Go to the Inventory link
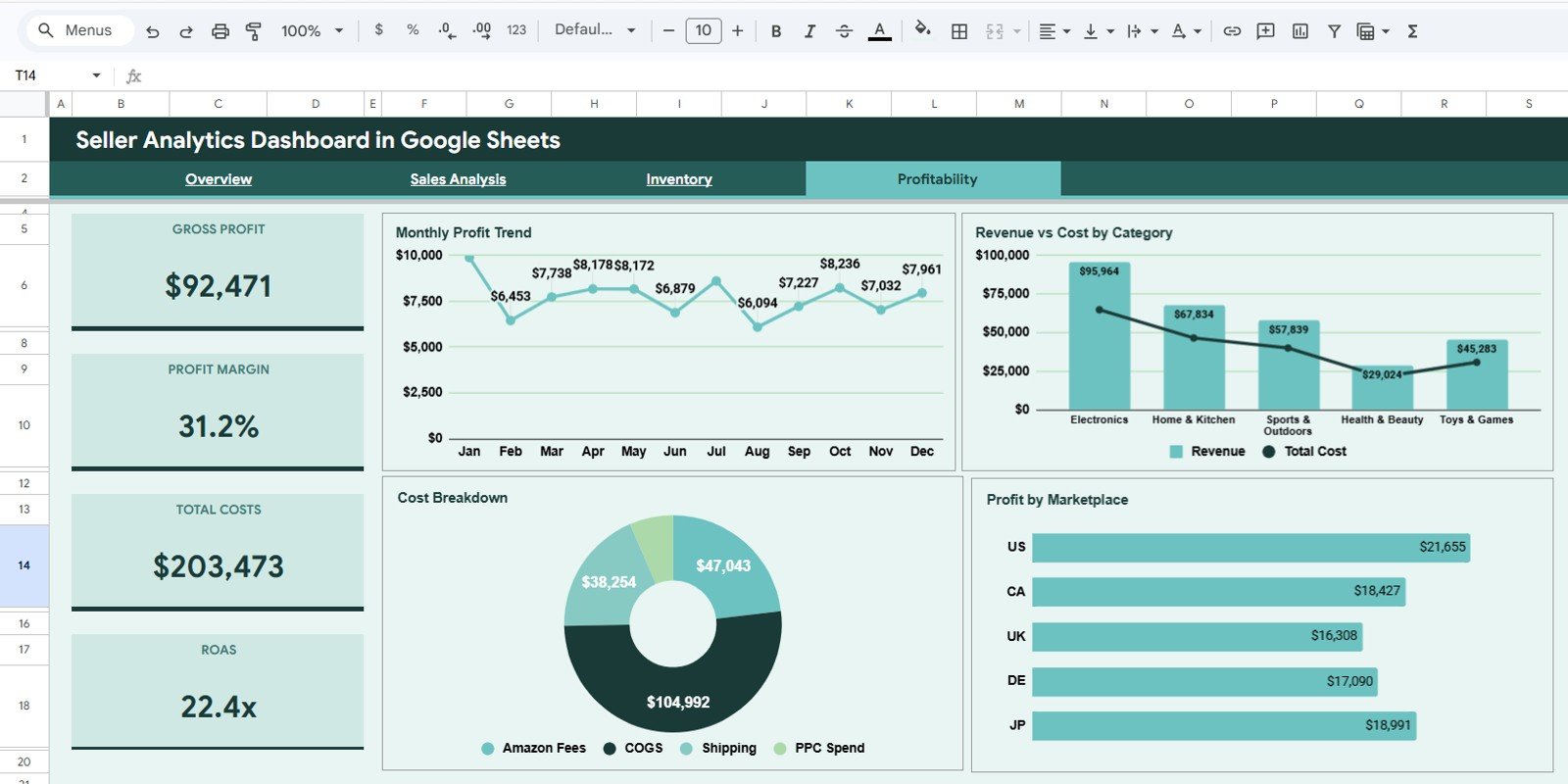 pos(679,179)
